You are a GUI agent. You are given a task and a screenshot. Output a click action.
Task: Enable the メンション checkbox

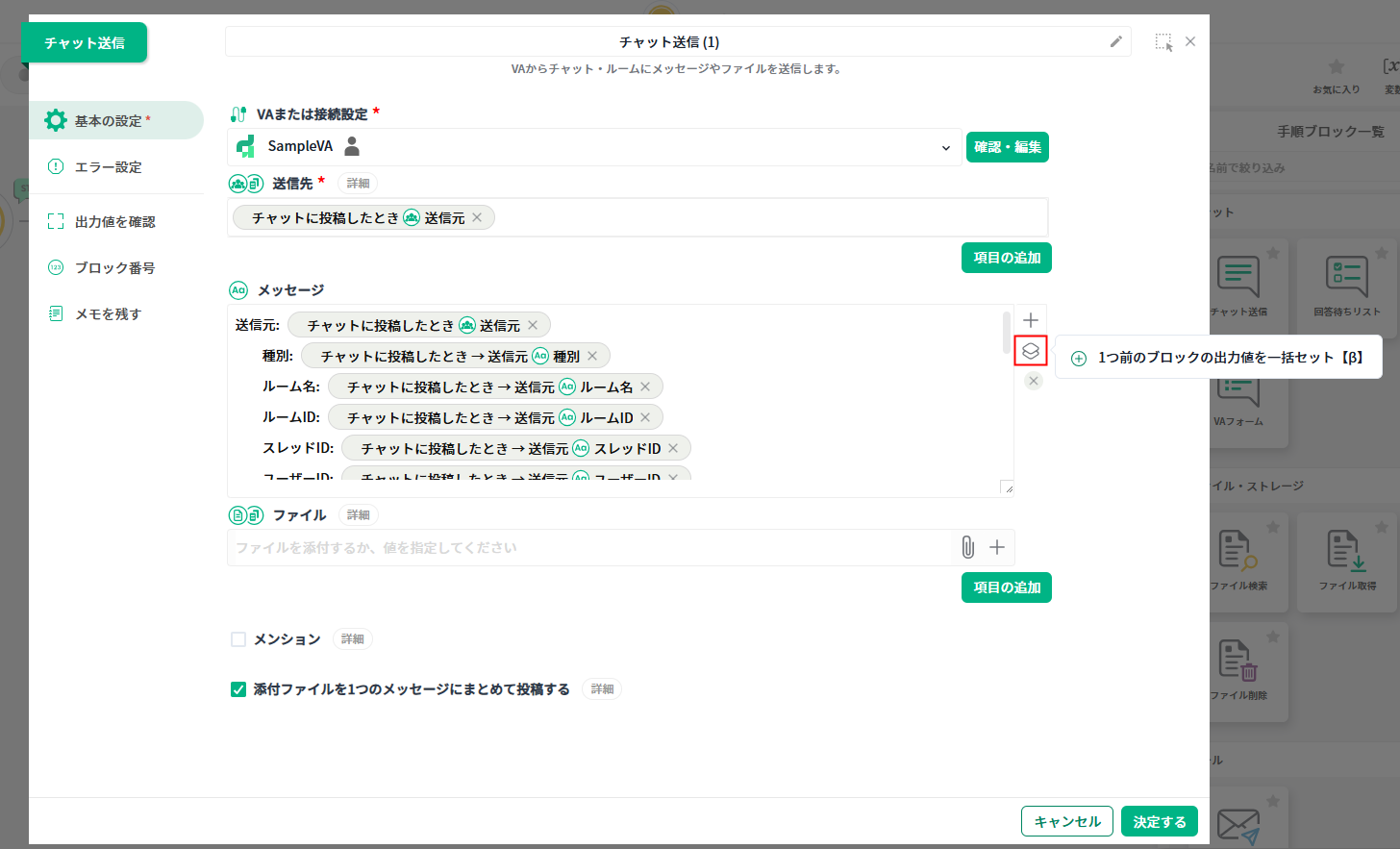(x=238, y=639)
